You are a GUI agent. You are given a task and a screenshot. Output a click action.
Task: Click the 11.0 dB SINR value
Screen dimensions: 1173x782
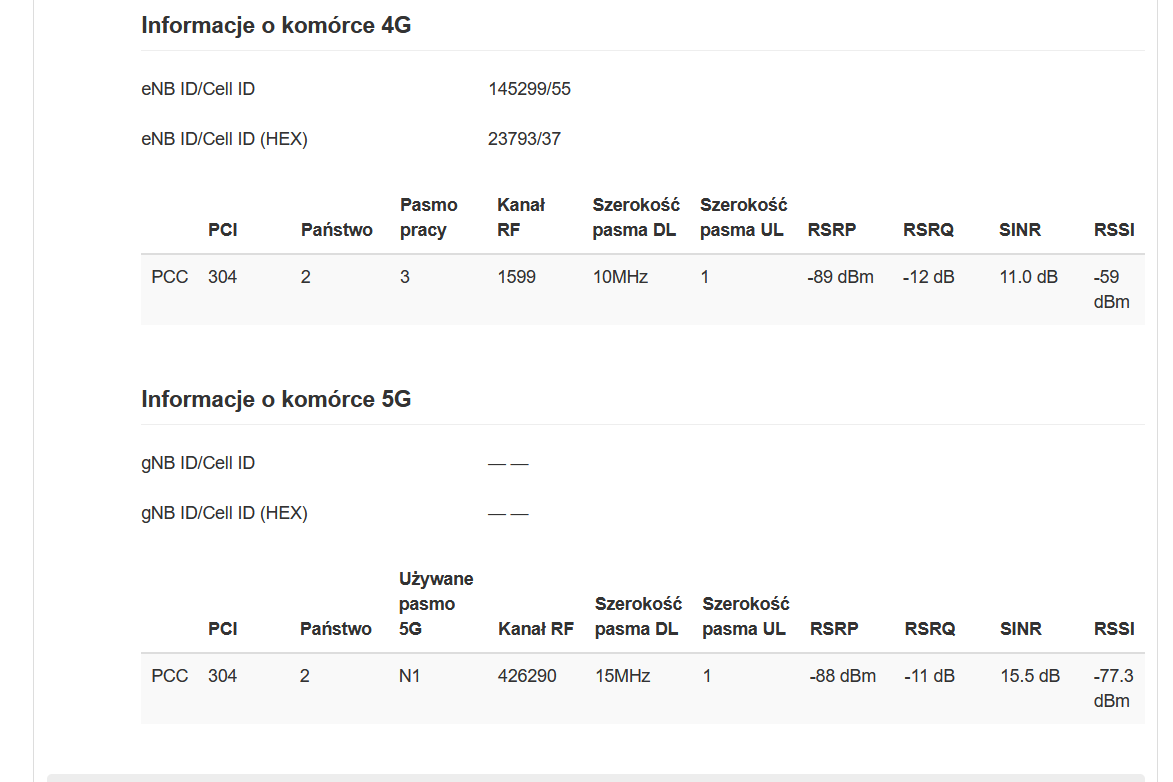pyautogui.click(x=1029, y=277)
